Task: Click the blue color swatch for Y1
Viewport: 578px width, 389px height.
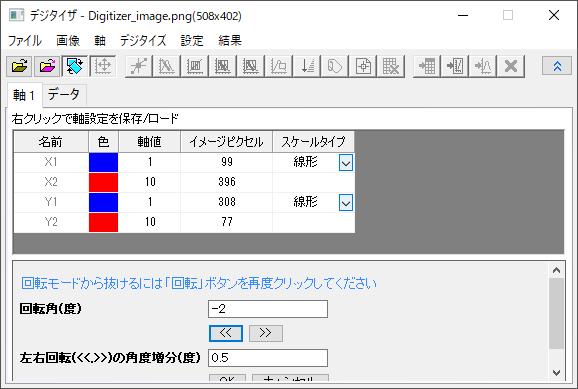Action: pyautogui.click(x=103, y=202)
